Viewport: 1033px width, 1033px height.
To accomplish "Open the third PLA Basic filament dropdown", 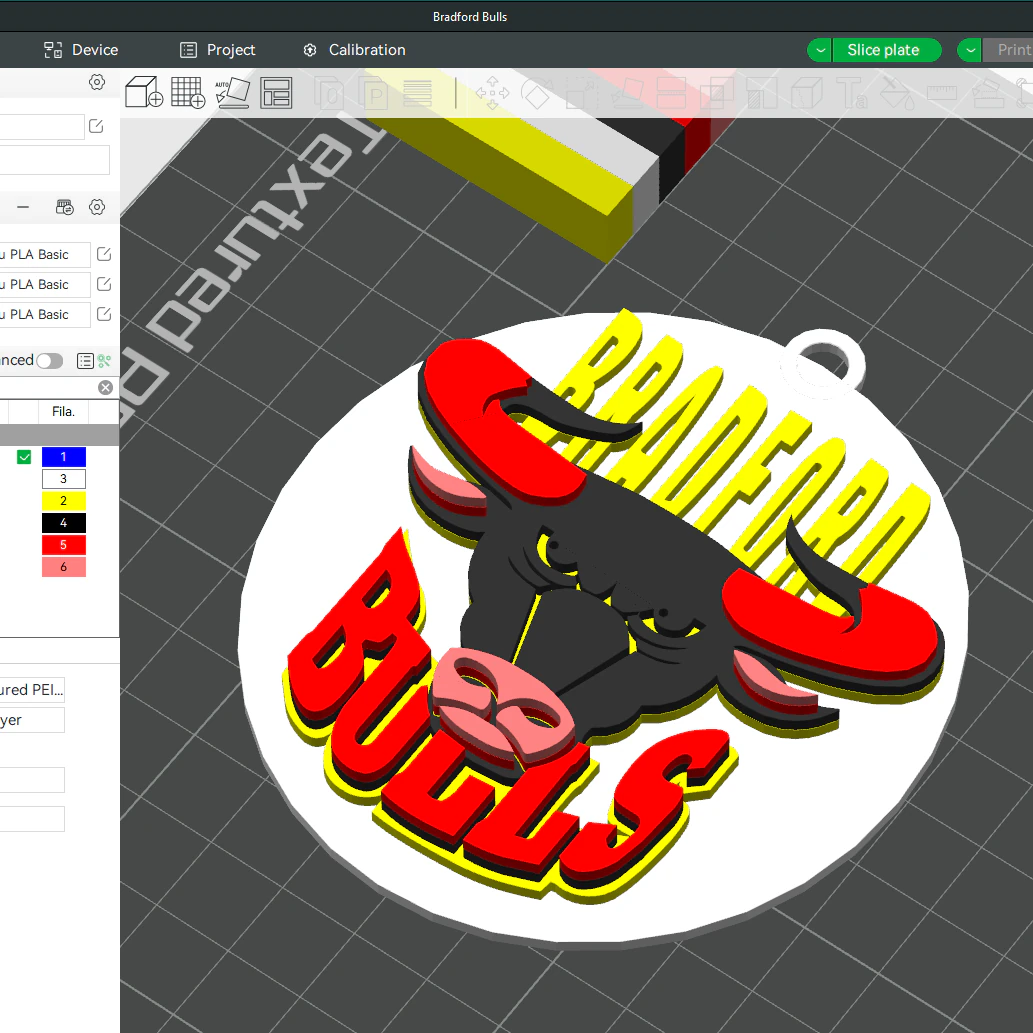I will coord(44,315).
